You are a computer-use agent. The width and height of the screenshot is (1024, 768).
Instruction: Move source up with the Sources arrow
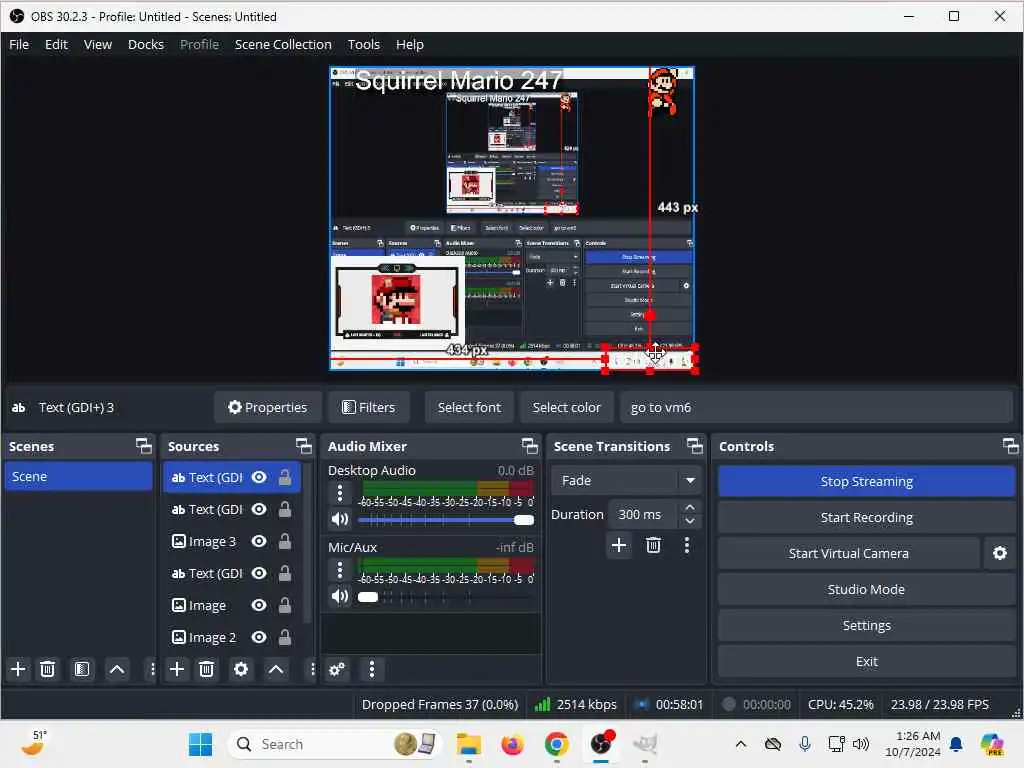click(276, 669)
